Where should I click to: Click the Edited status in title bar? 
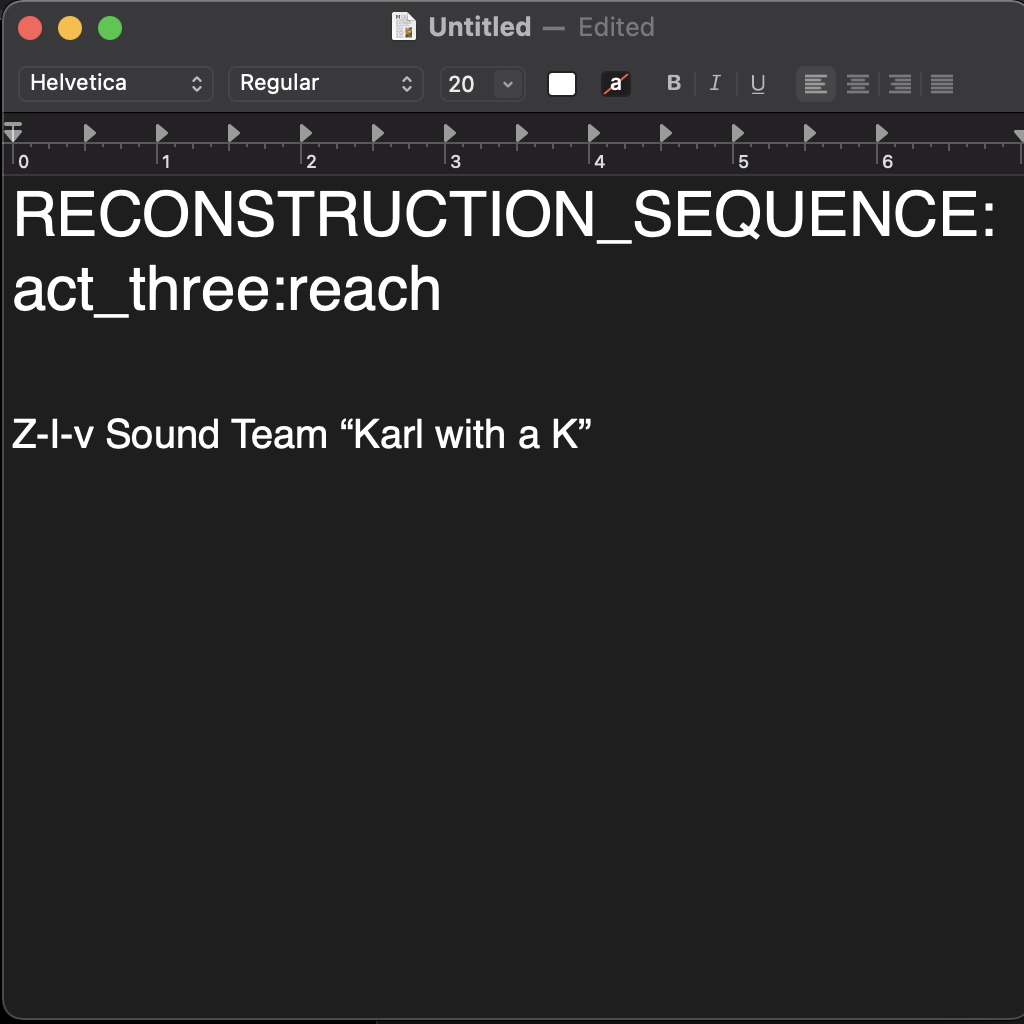[616, 27]
